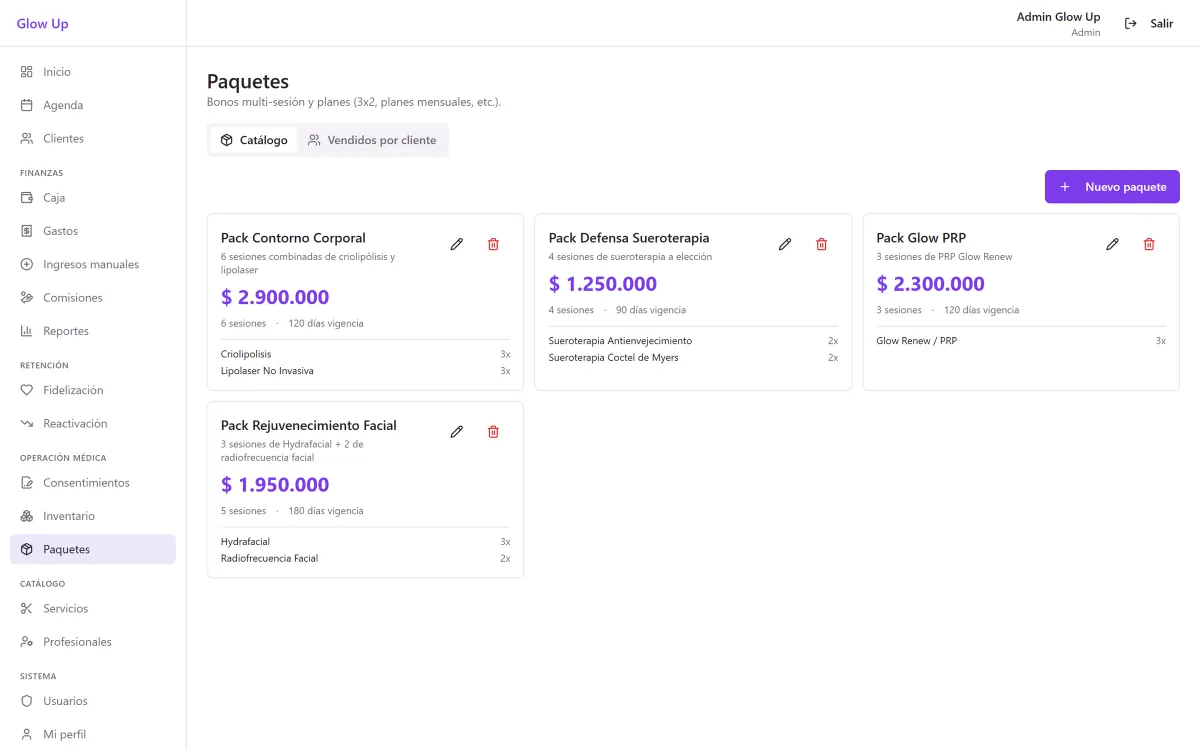Click the Inventario boxes icon
Screen dimensions: 1200x750
coord(27,516)
